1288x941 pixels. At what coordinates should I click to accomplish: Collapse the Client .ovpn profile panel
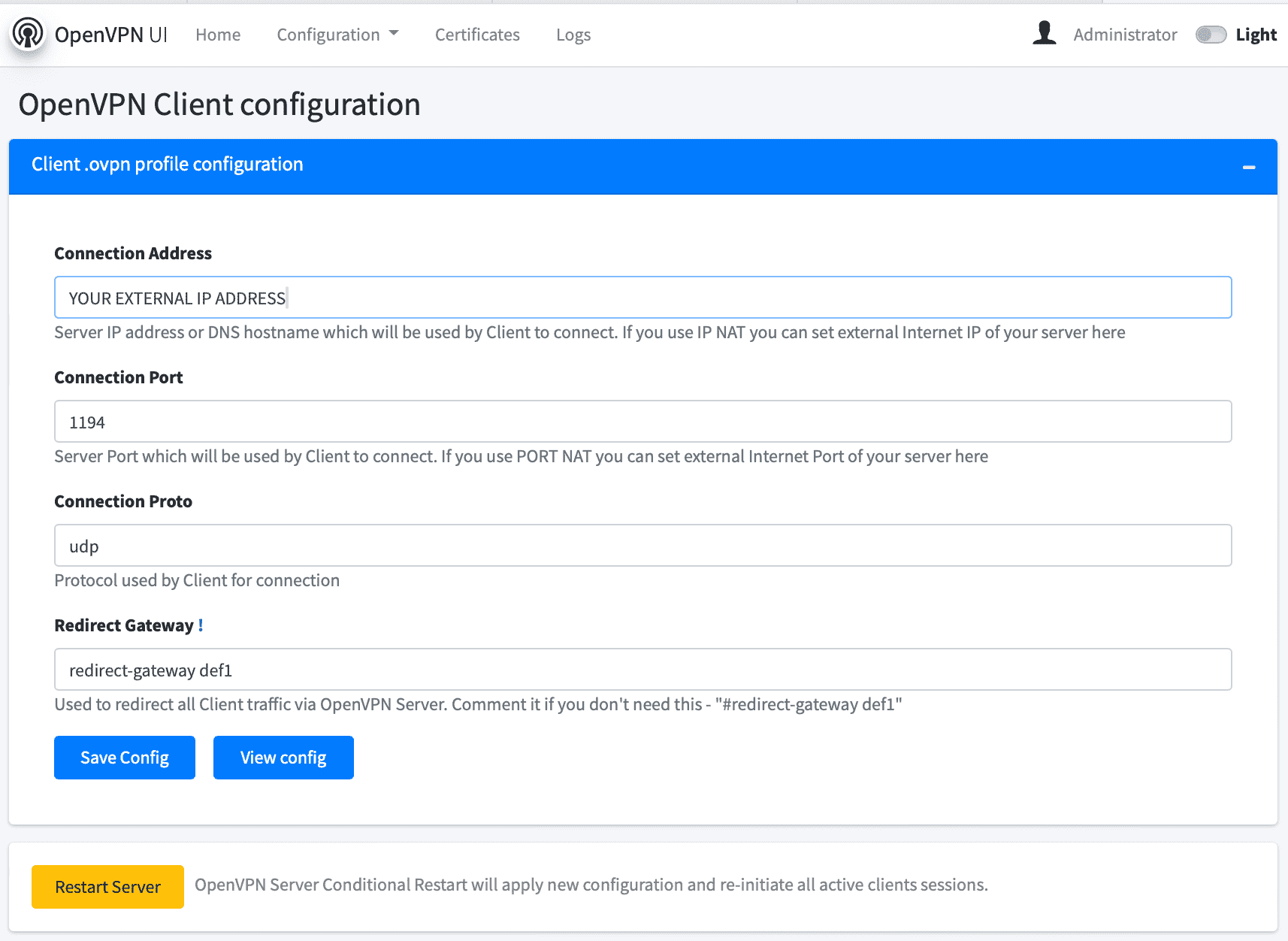point(1249,167)
